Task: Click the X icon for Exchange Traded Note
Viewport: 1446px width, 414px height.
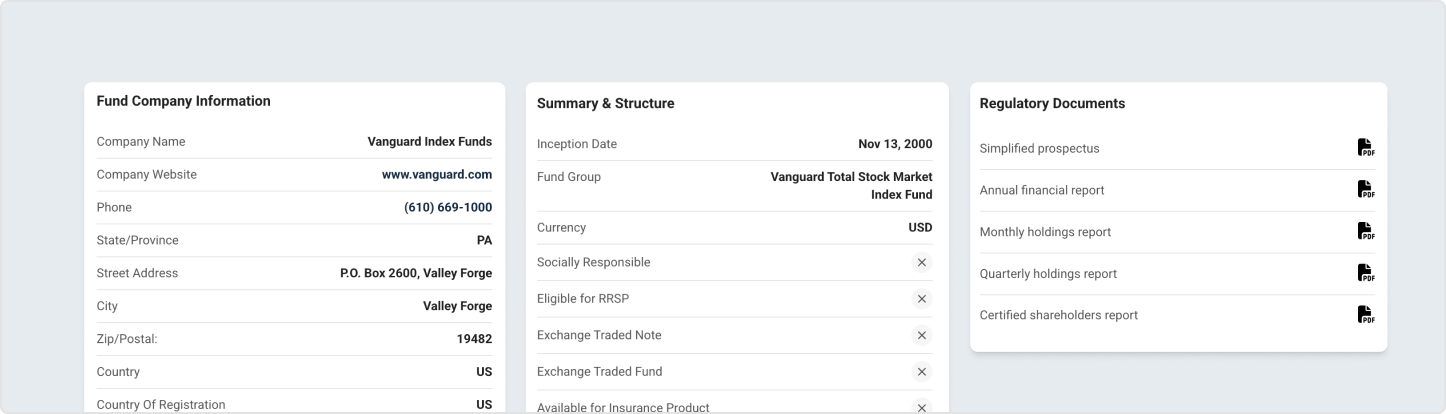Action: click(x=922, y=335)
